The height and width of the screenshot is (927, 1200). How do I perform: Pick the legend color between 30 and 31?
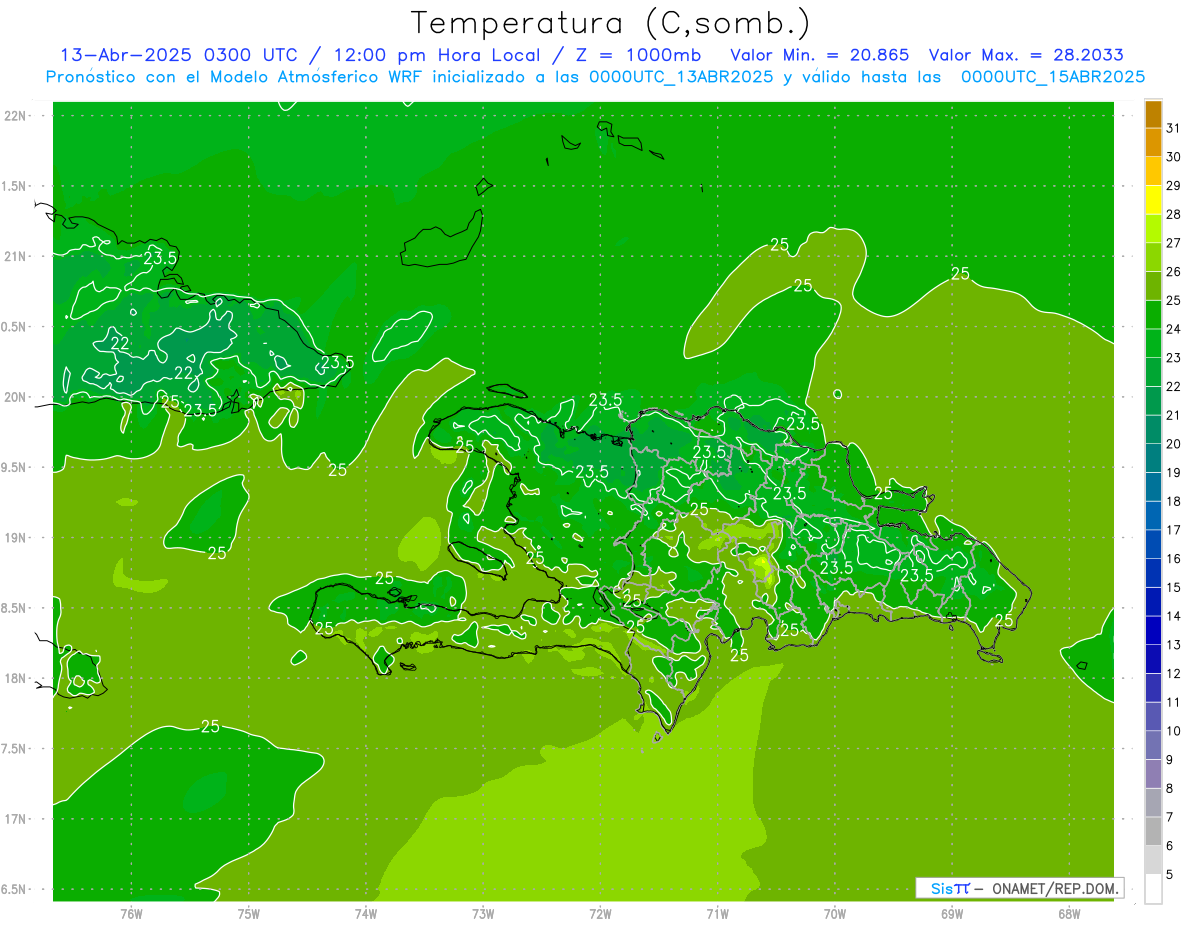[1153, 143]
